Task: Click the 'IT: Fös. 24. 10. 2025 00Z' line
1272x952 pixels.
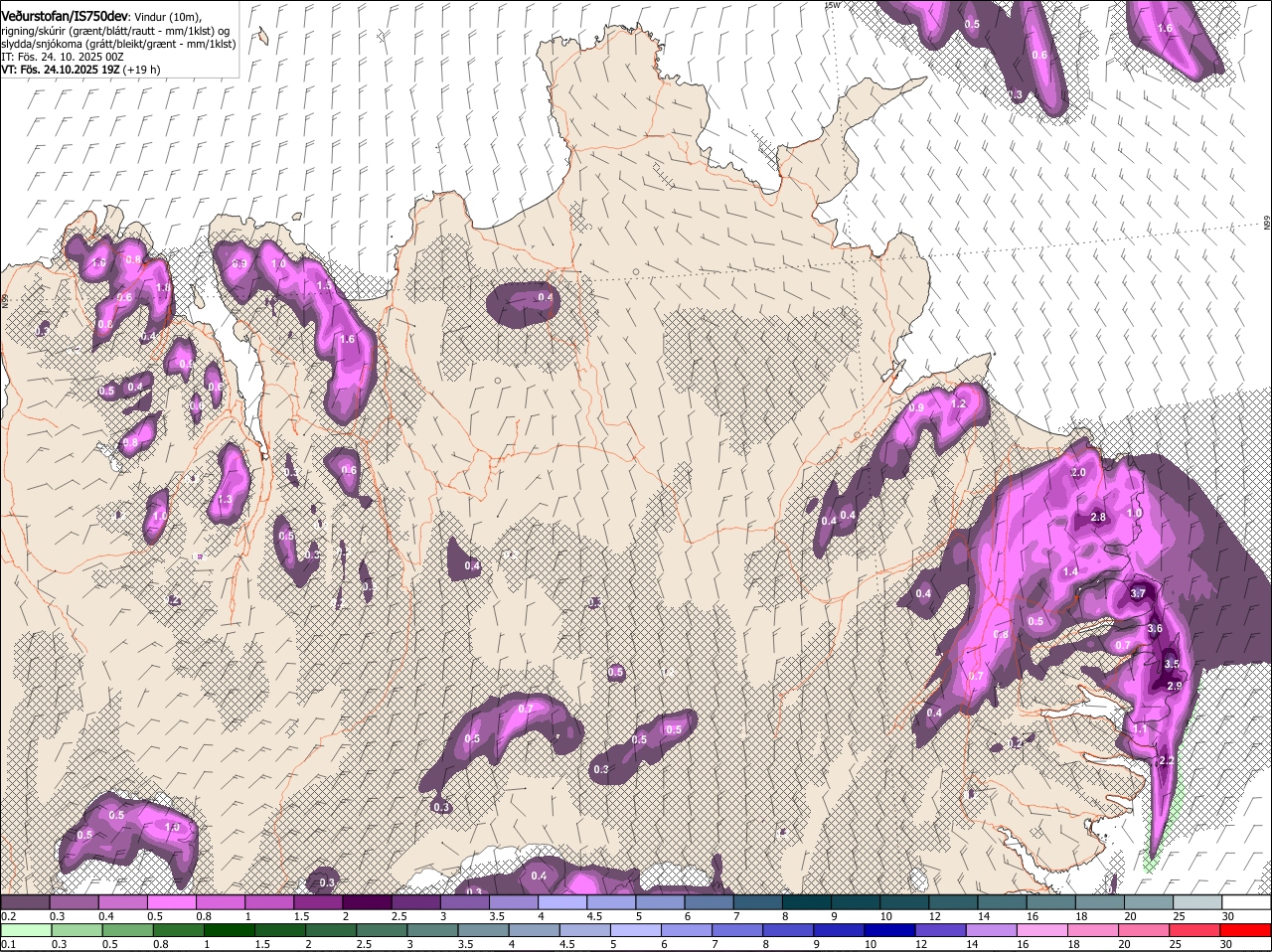Action: [x=63, y=57]
